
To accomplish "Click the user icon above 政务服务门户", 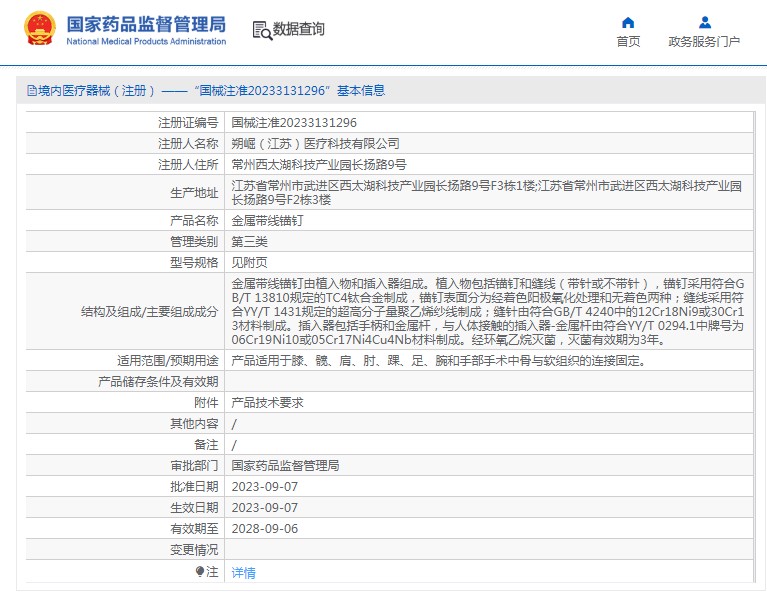I will coord(705,23).
